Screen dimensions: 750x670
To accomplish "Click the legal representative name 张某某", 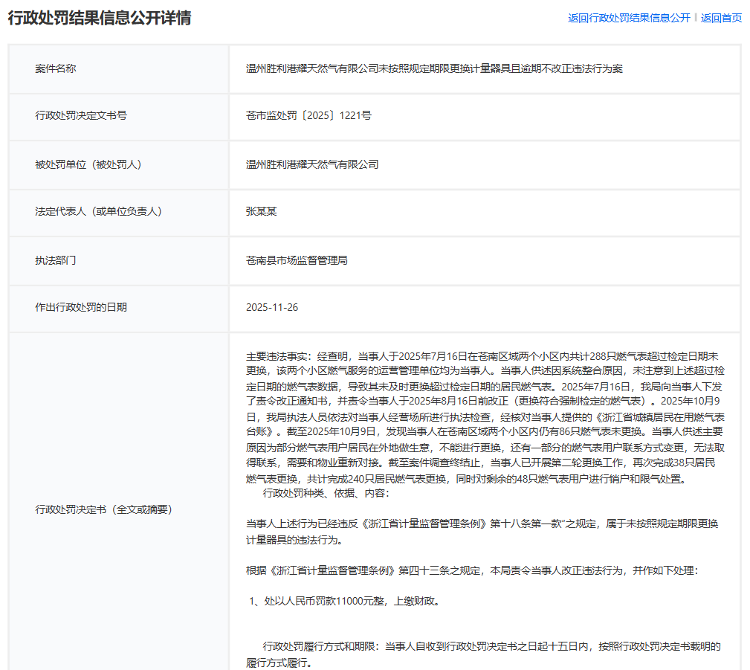I will 262,212.
